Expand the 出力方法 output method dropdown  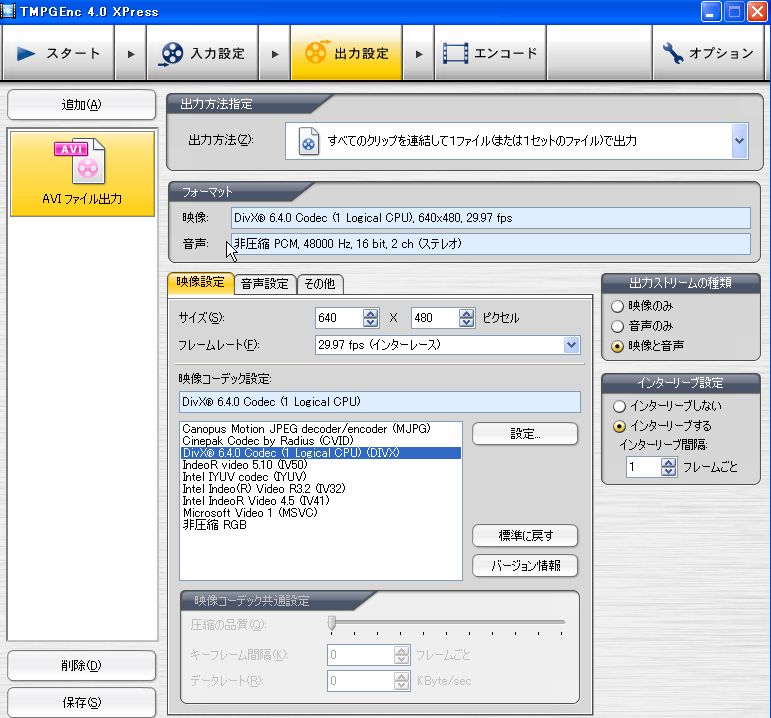(739, 141)
